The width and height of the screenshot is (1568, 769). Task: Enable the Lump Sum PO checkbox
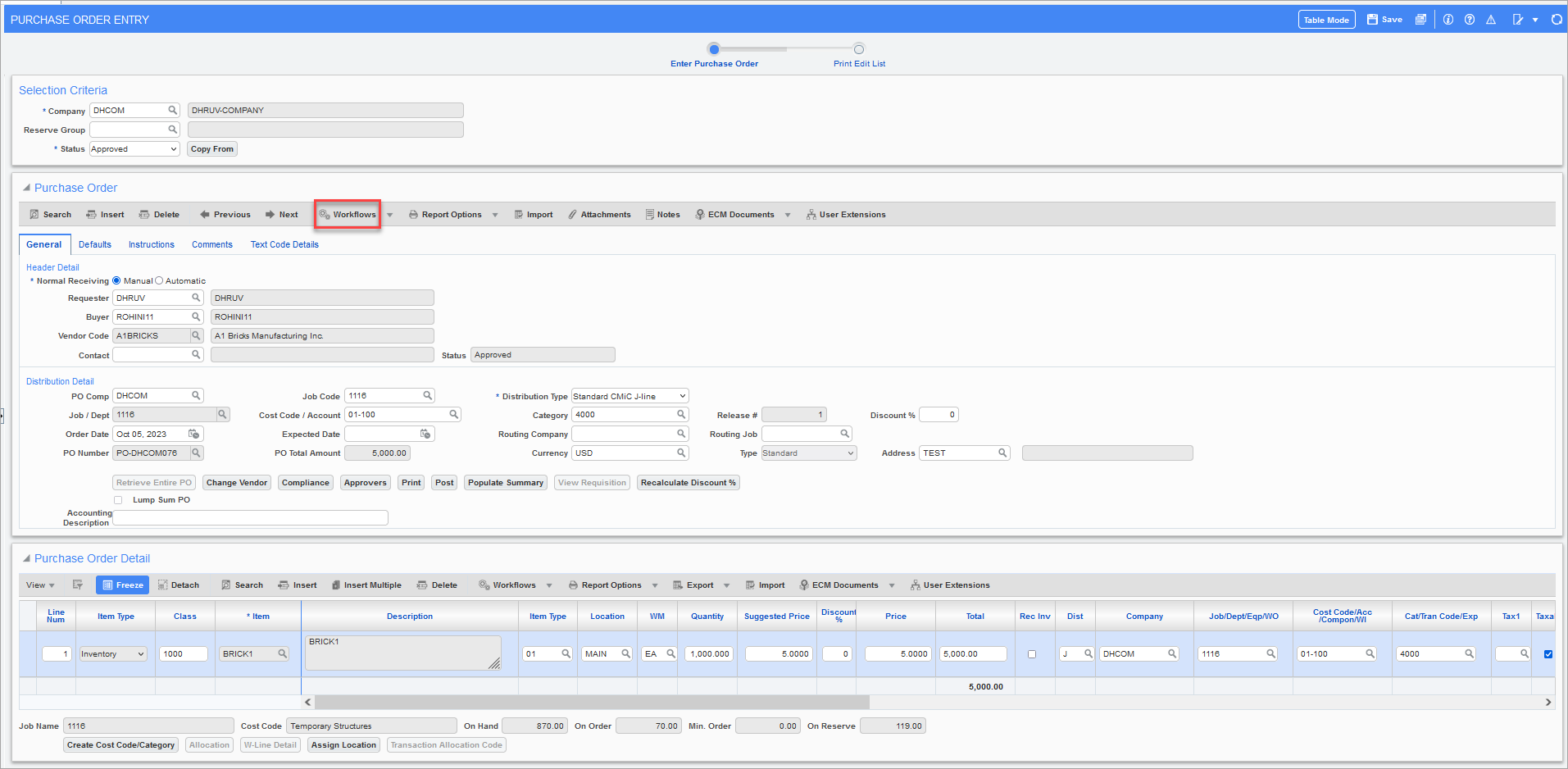click(117, 499)
